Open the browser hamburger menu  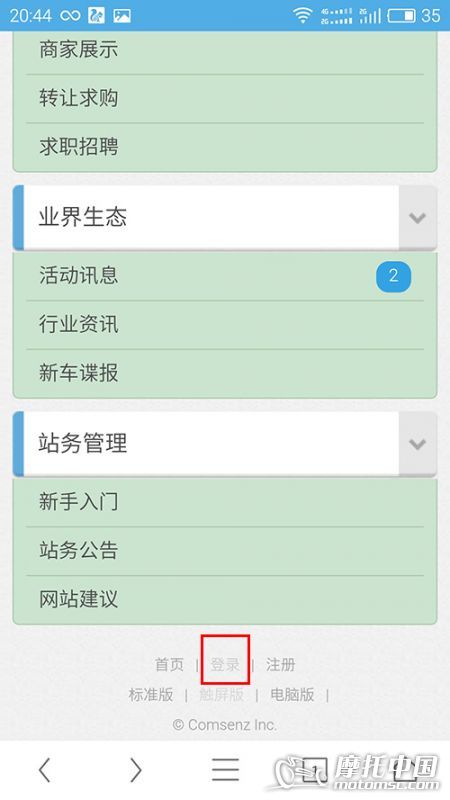(226, 769)
